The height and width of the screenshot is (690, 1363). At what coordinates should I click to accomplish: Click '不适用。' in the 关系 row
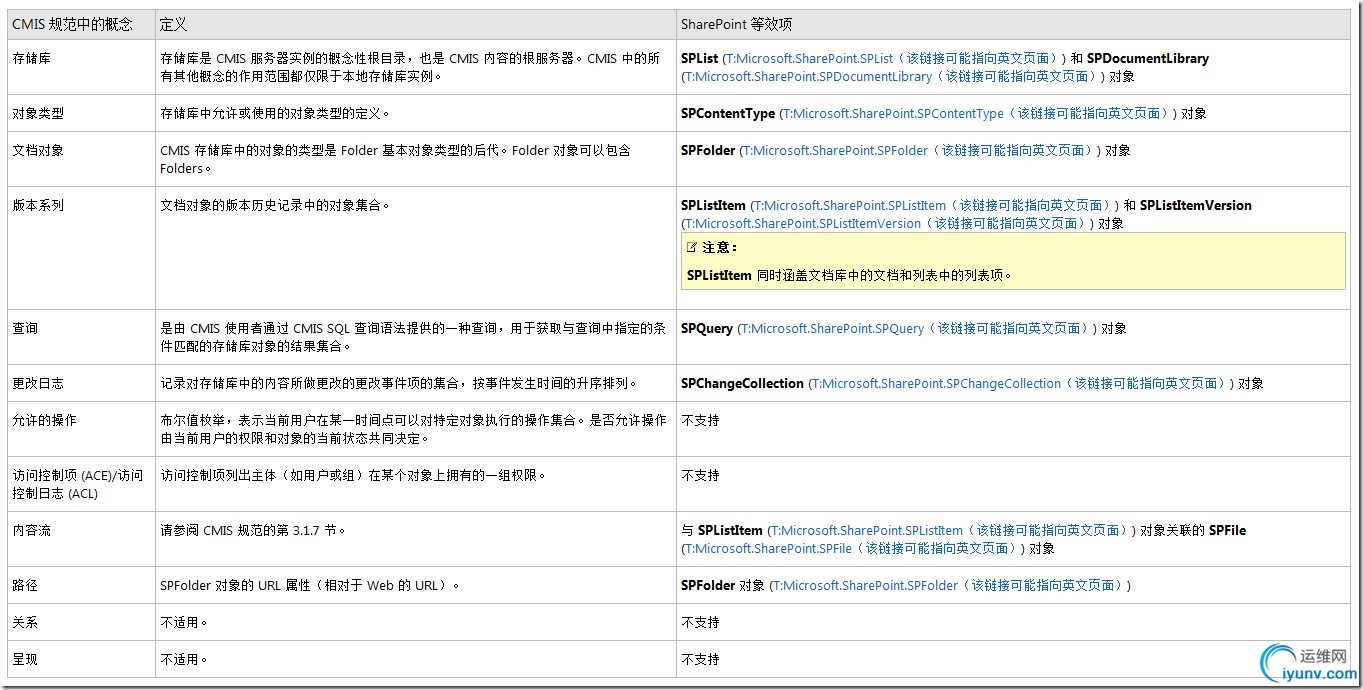click(x=185, y=623)
